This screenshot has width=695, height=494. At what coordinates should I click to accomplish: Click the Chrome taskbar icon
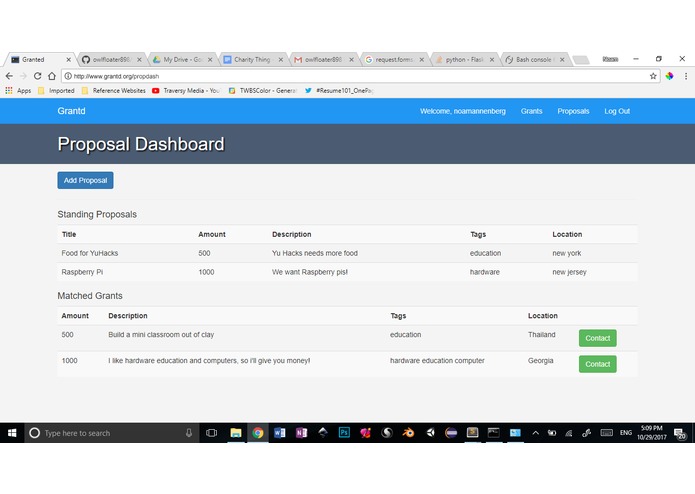(x=258, y=433)
